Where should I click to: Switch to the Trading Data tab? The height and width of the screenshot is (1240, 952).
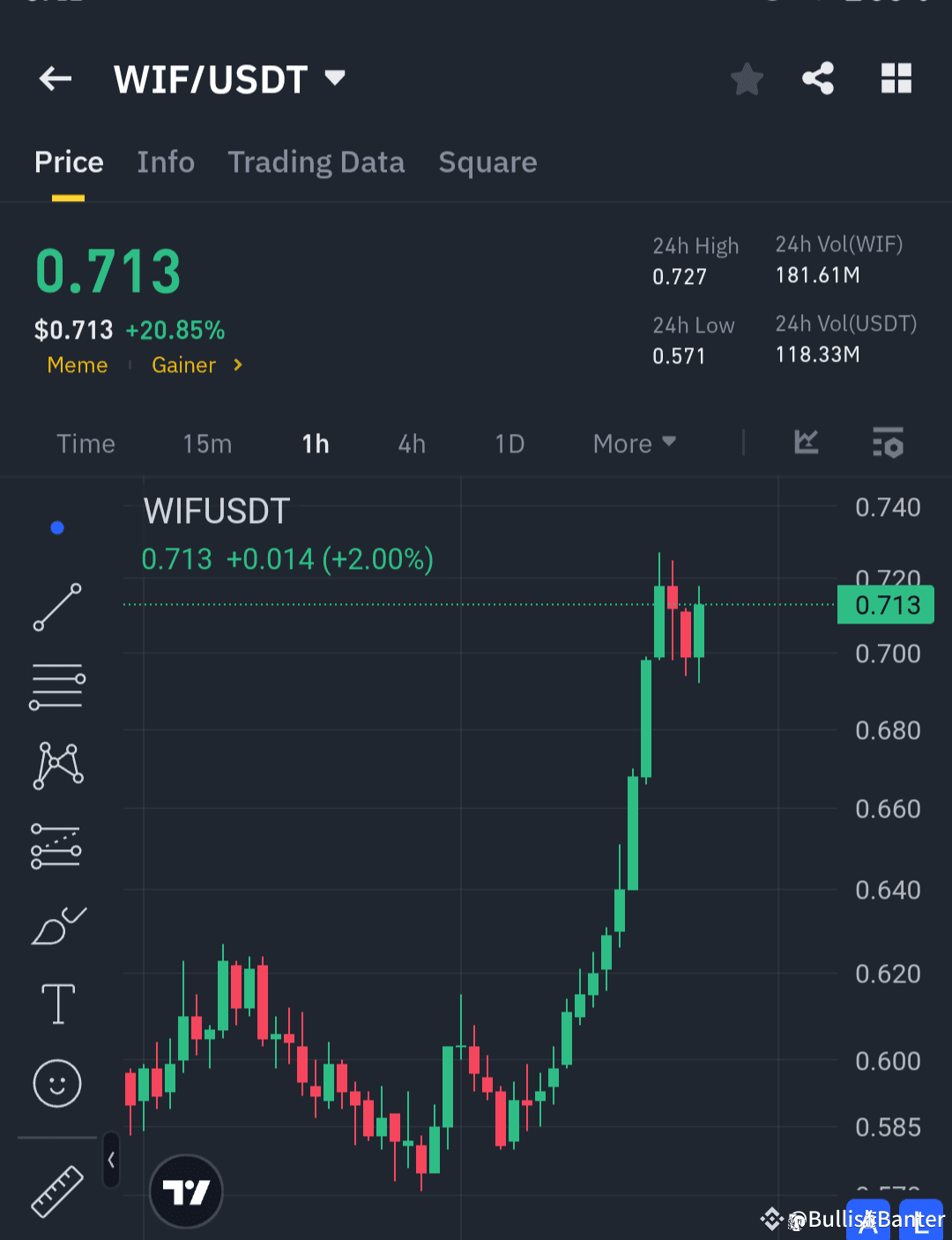coord(316,162)
